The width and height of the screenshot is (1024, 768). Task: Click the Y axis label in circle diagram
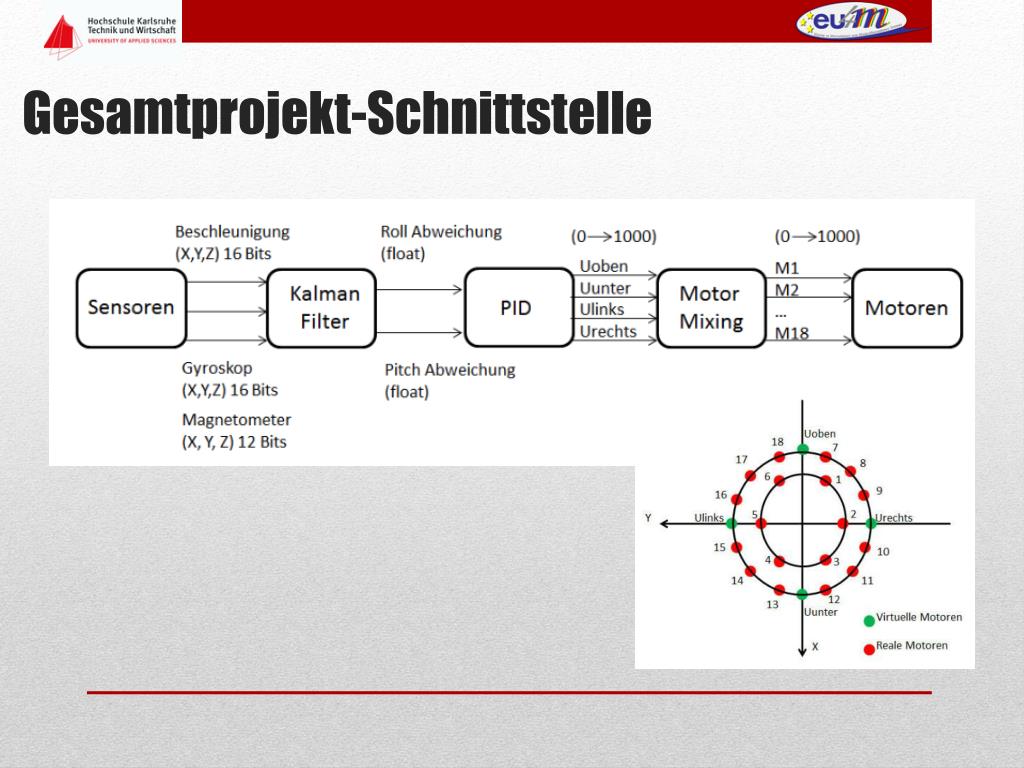[x=648, y=518]
